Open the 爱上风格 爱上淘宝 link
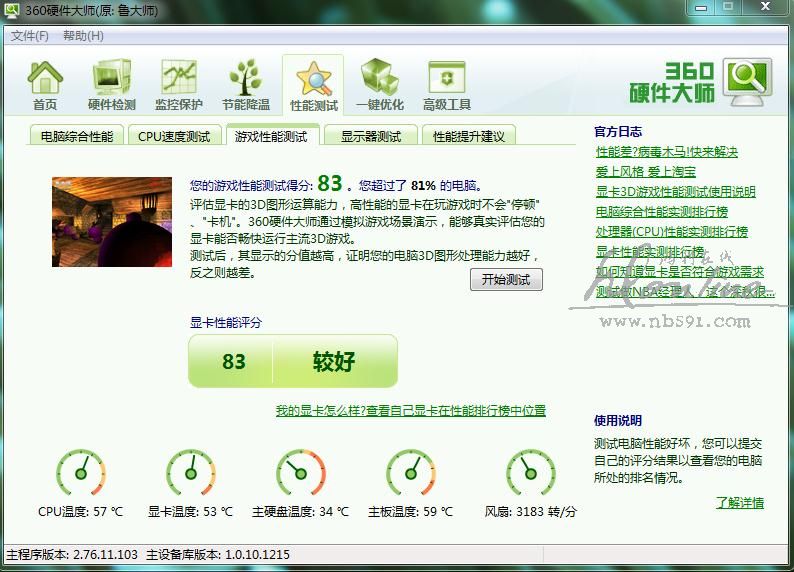This screenshot has height=572, width=794. click(x=646, y=172)
